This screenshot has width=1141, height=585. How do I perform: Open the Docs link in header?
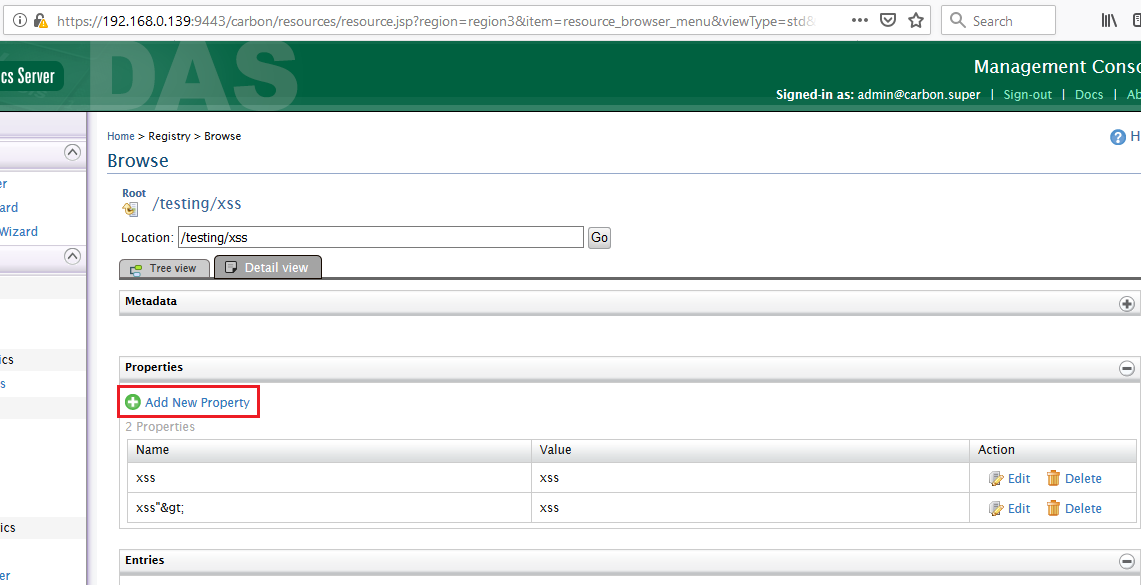[1089, 95]
